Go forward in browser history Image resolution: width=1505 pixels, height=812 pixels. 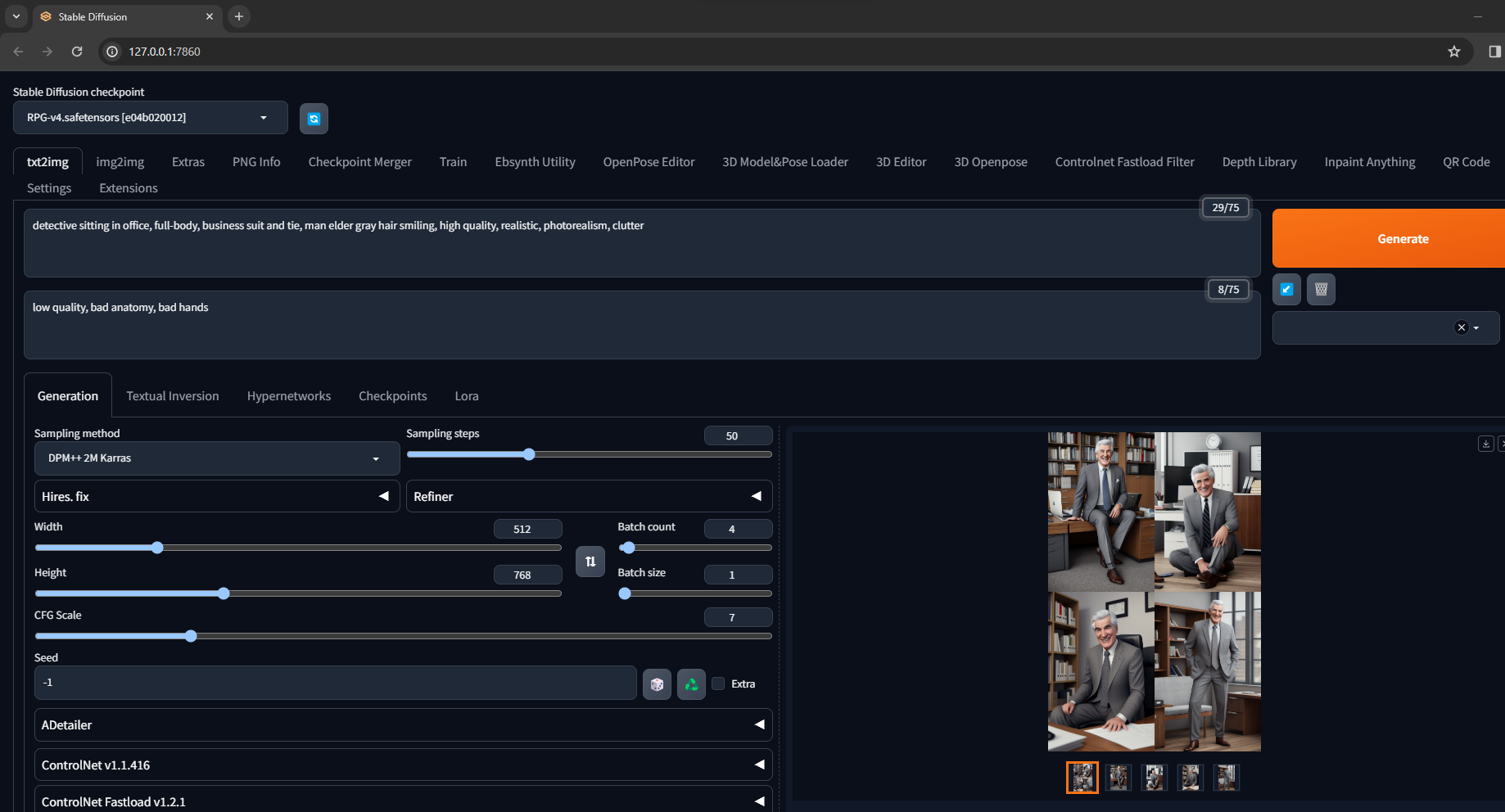(47, 52)
